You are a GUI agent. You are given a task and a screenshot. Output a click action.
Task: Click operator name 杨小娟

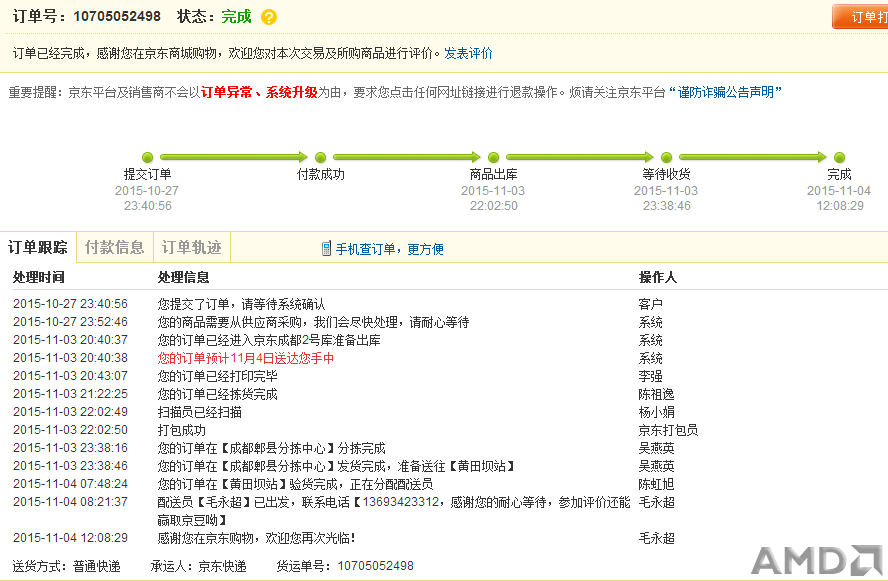(x=656, y=412)
